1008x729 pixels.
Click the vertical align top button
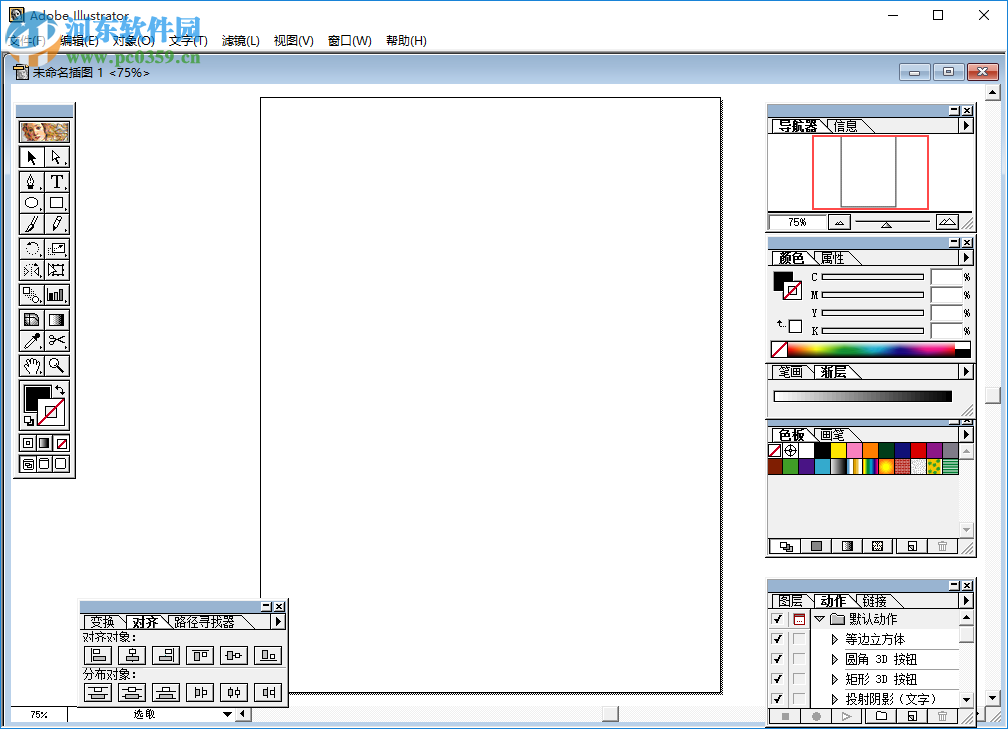(200, 654)
